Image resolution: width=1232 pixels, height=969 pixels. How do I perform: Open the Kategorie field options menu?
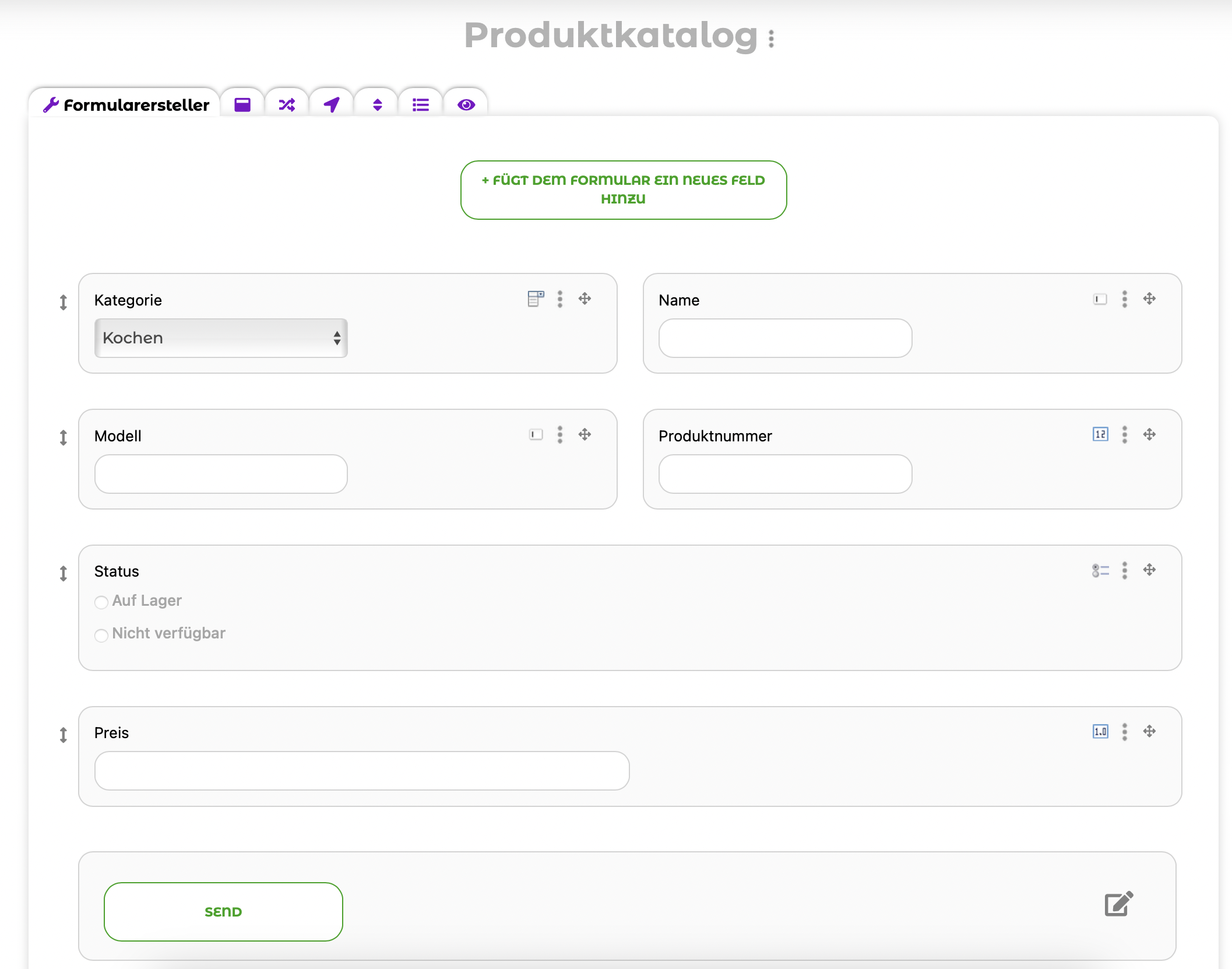click(x=560, y=299)
